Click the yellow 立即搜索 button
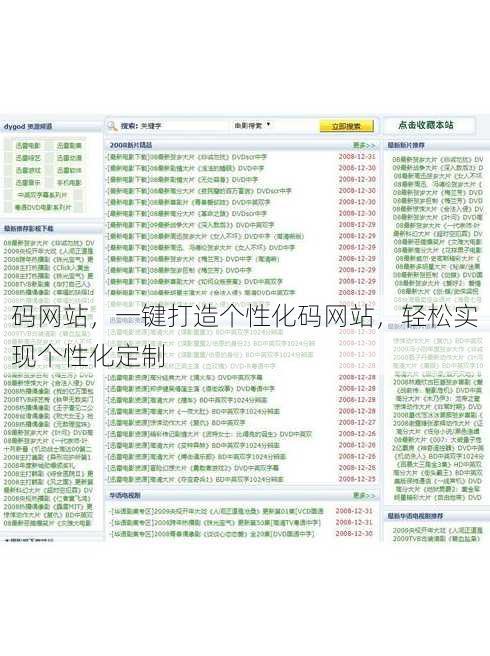The height and width of the screenshot is (656, 490). point(346,126)
